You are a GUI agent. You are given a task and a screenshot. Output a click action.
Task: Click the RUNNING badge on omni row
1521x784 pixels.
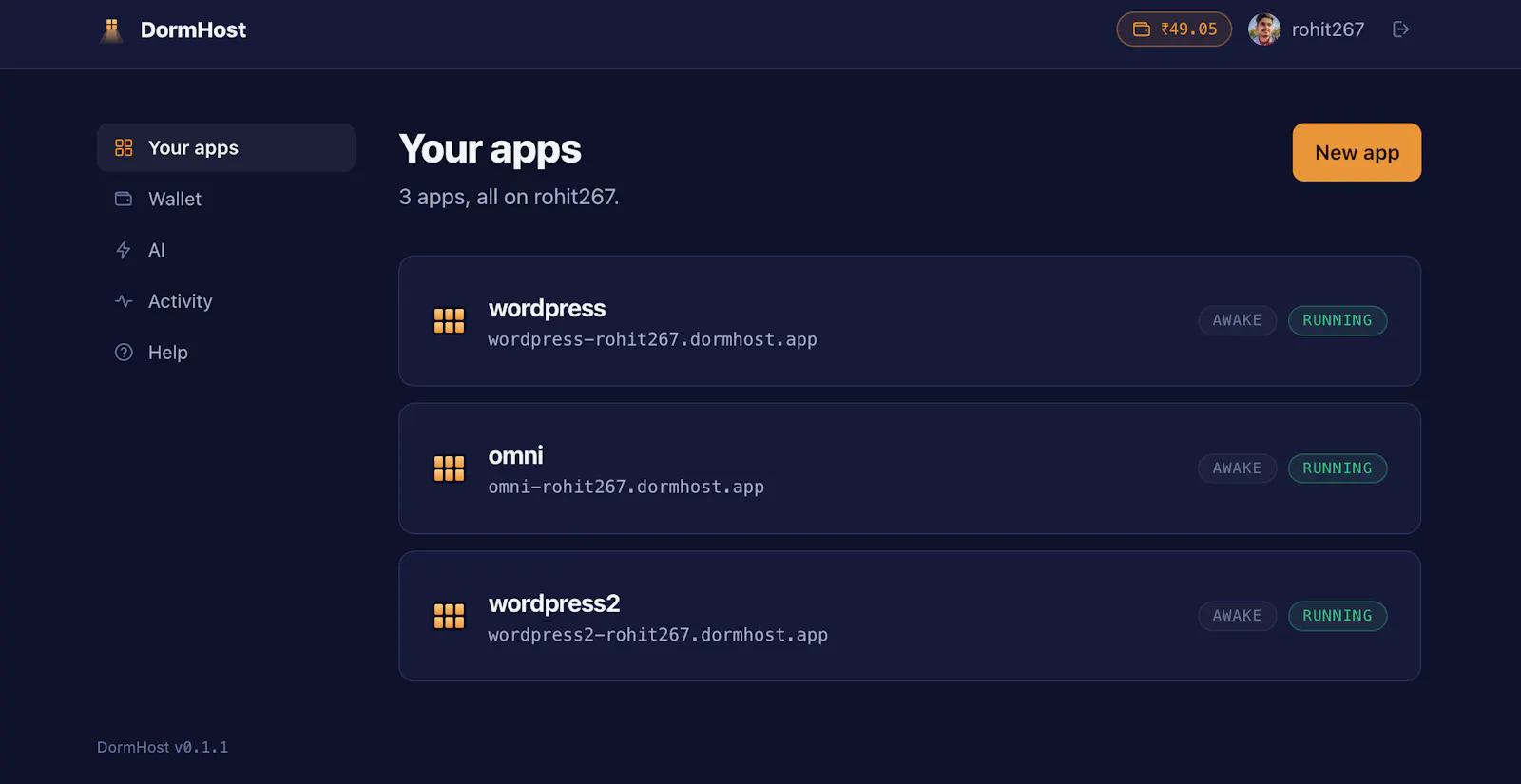(x=1338, y=468)
